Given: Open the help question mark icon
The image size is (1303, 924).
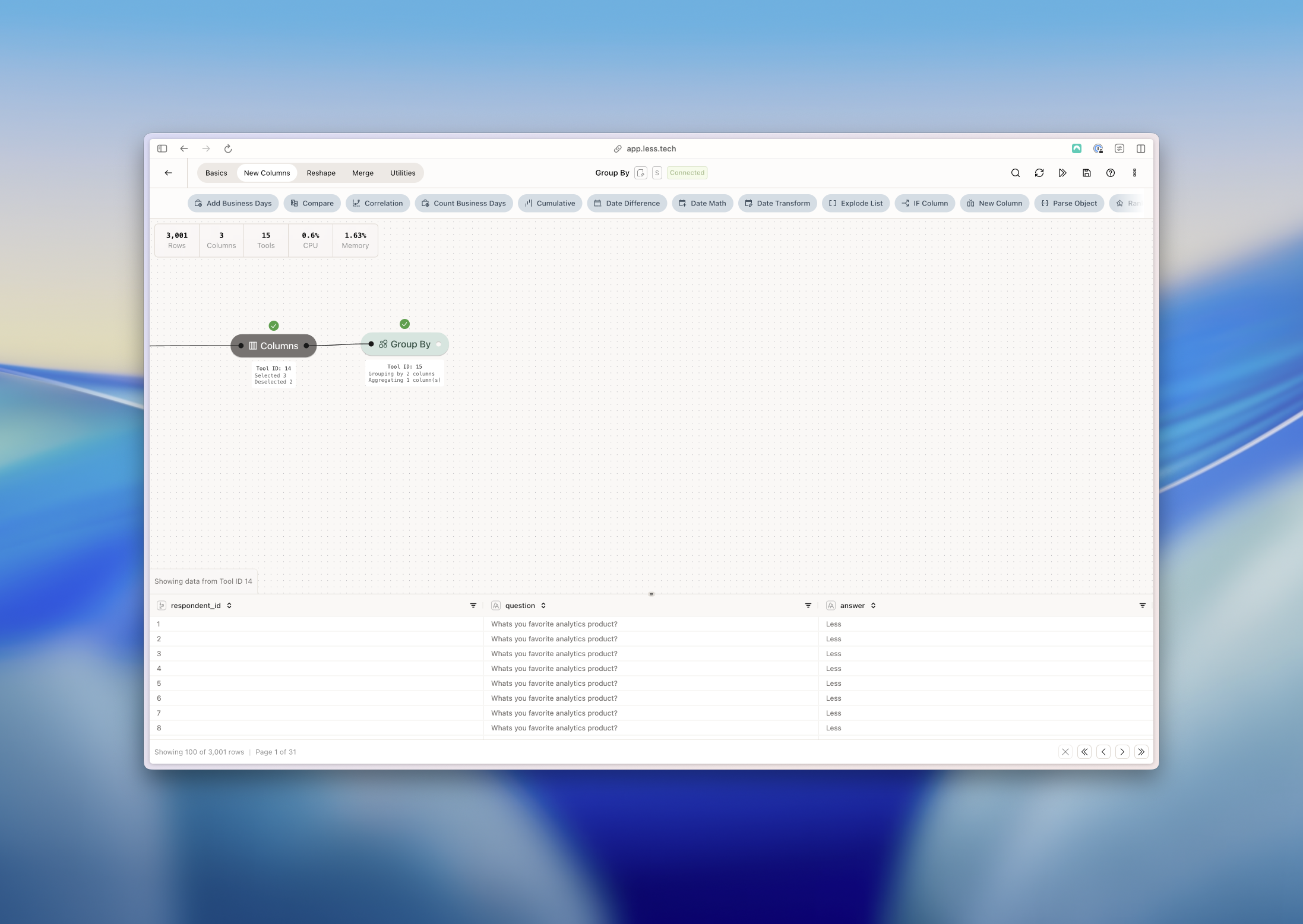Looking at the screenshot, I should click(1110, 173).
